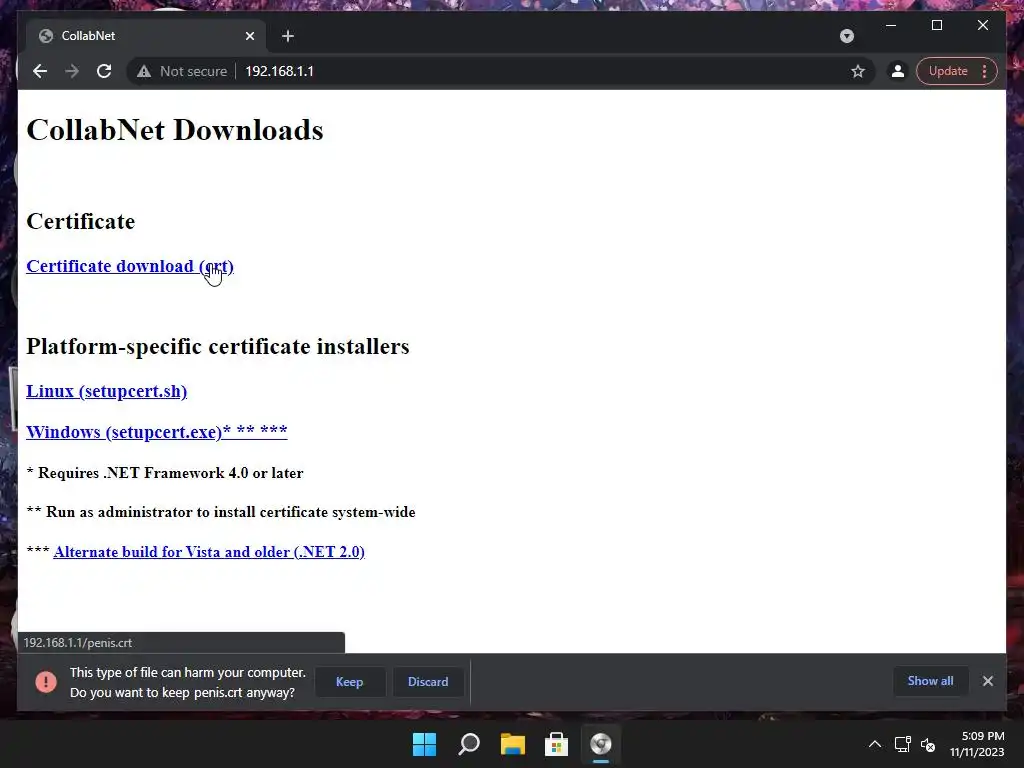
Task: Click the muted volume tray icon
Action: click(928, 744)
